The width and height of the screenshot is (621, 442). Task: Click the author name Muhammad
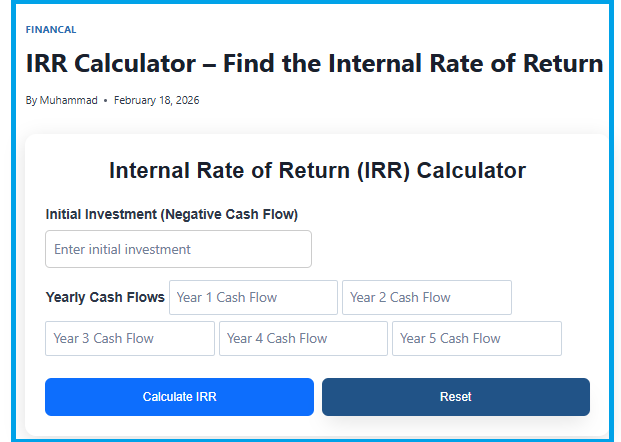68,101
